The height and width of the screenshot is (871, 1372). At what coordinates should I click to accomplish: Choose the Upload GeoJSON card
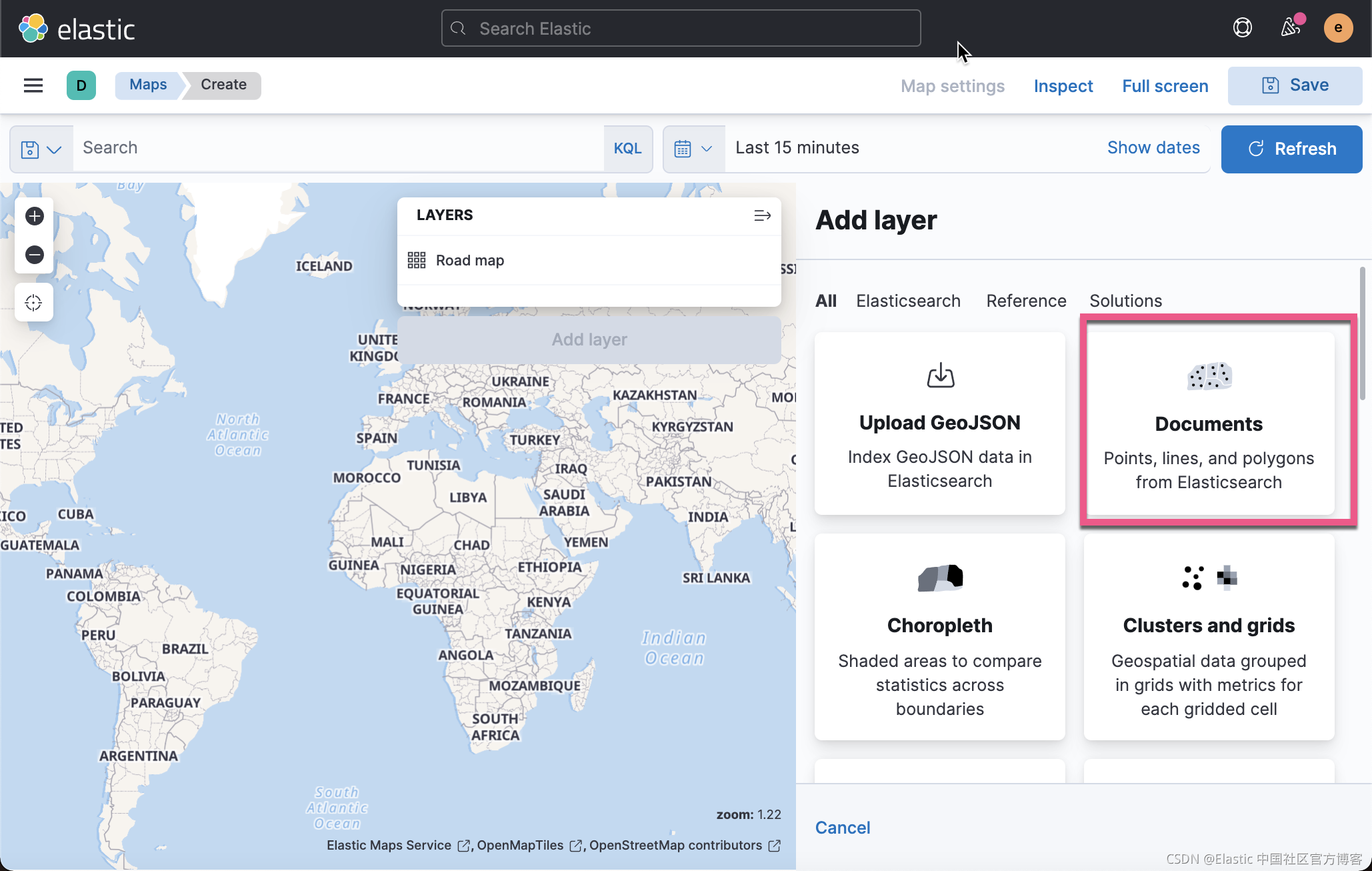940,423
